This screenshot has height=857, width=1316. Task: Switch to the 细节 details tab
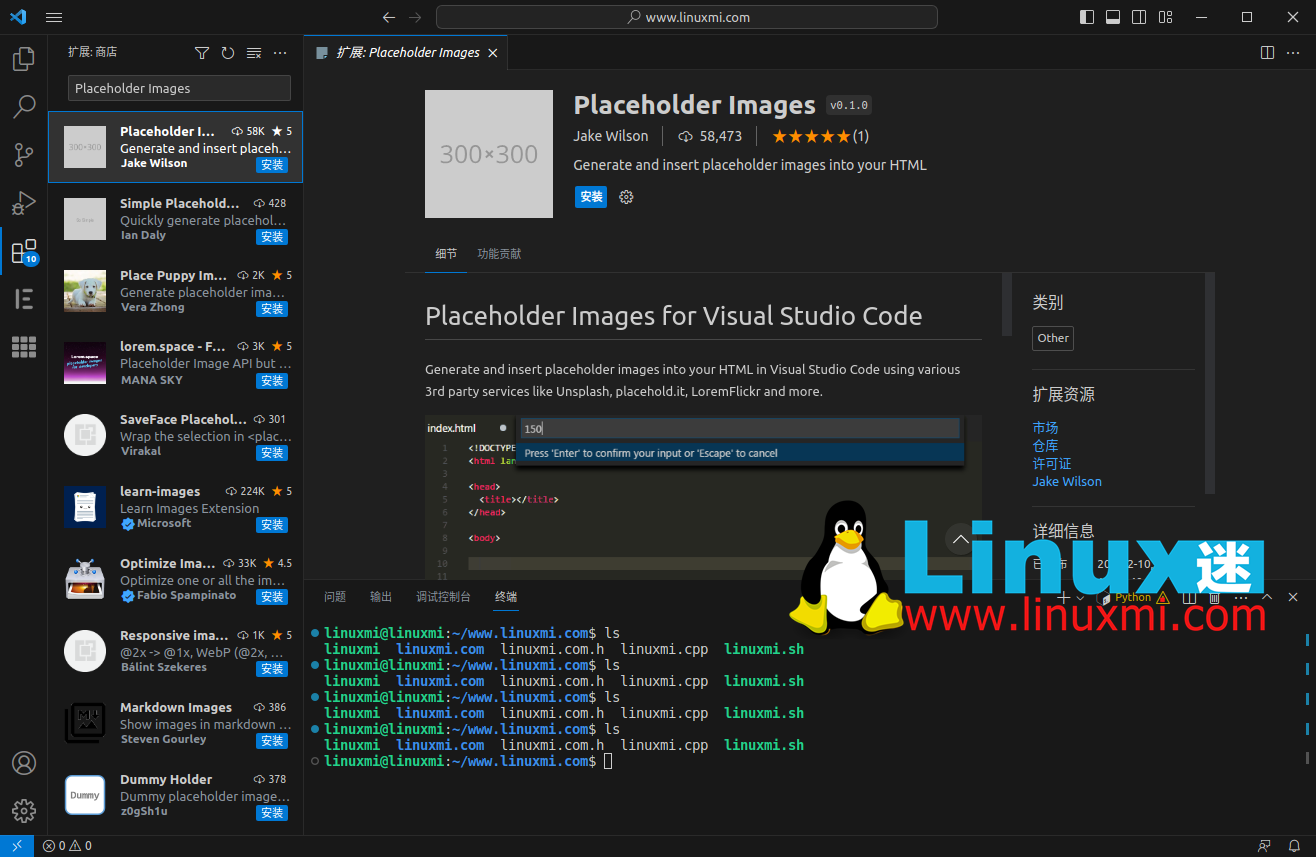click(x=446, y=254)
